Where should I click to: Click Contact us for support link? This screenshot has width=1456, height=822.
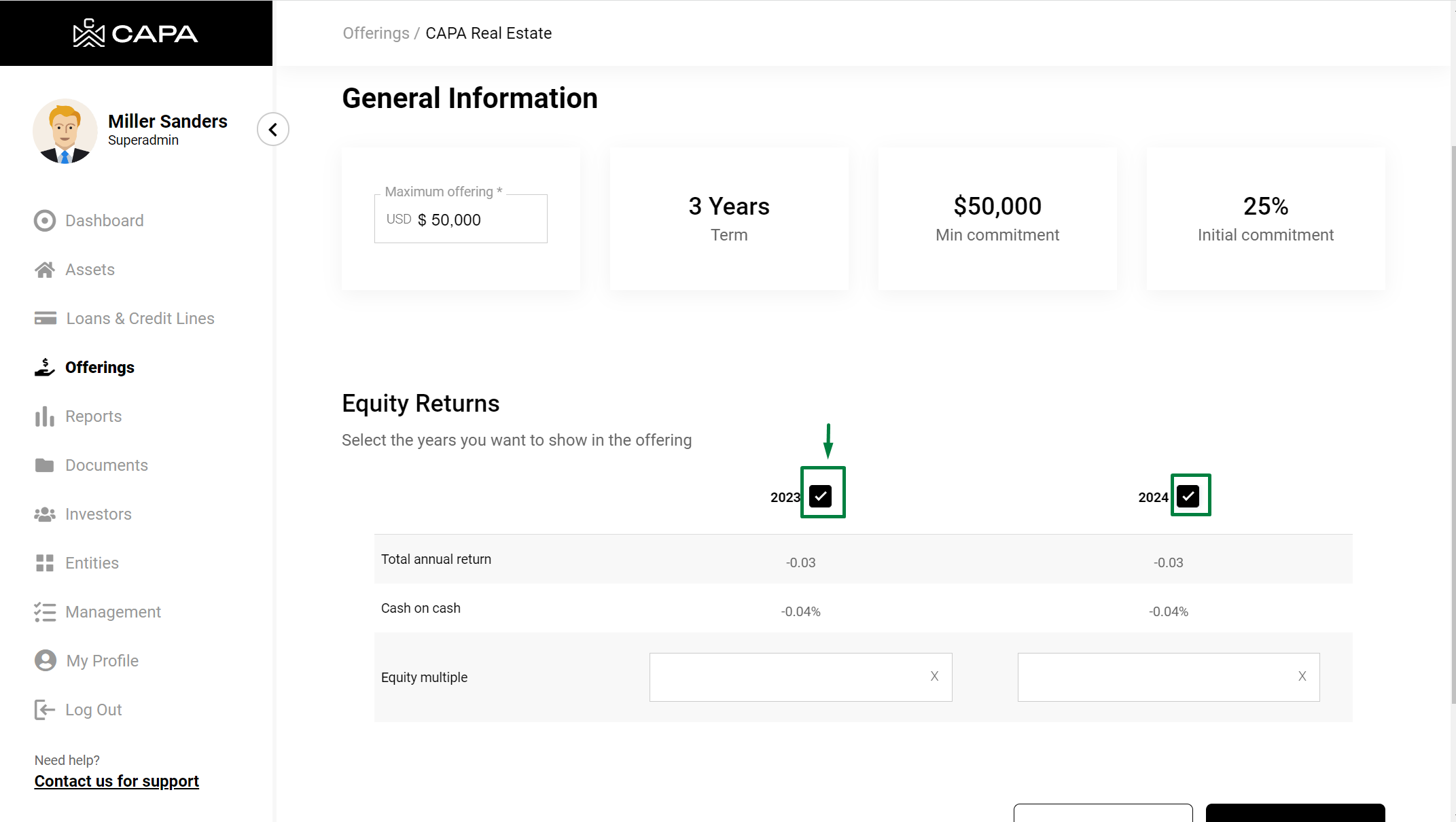point(117,781)
